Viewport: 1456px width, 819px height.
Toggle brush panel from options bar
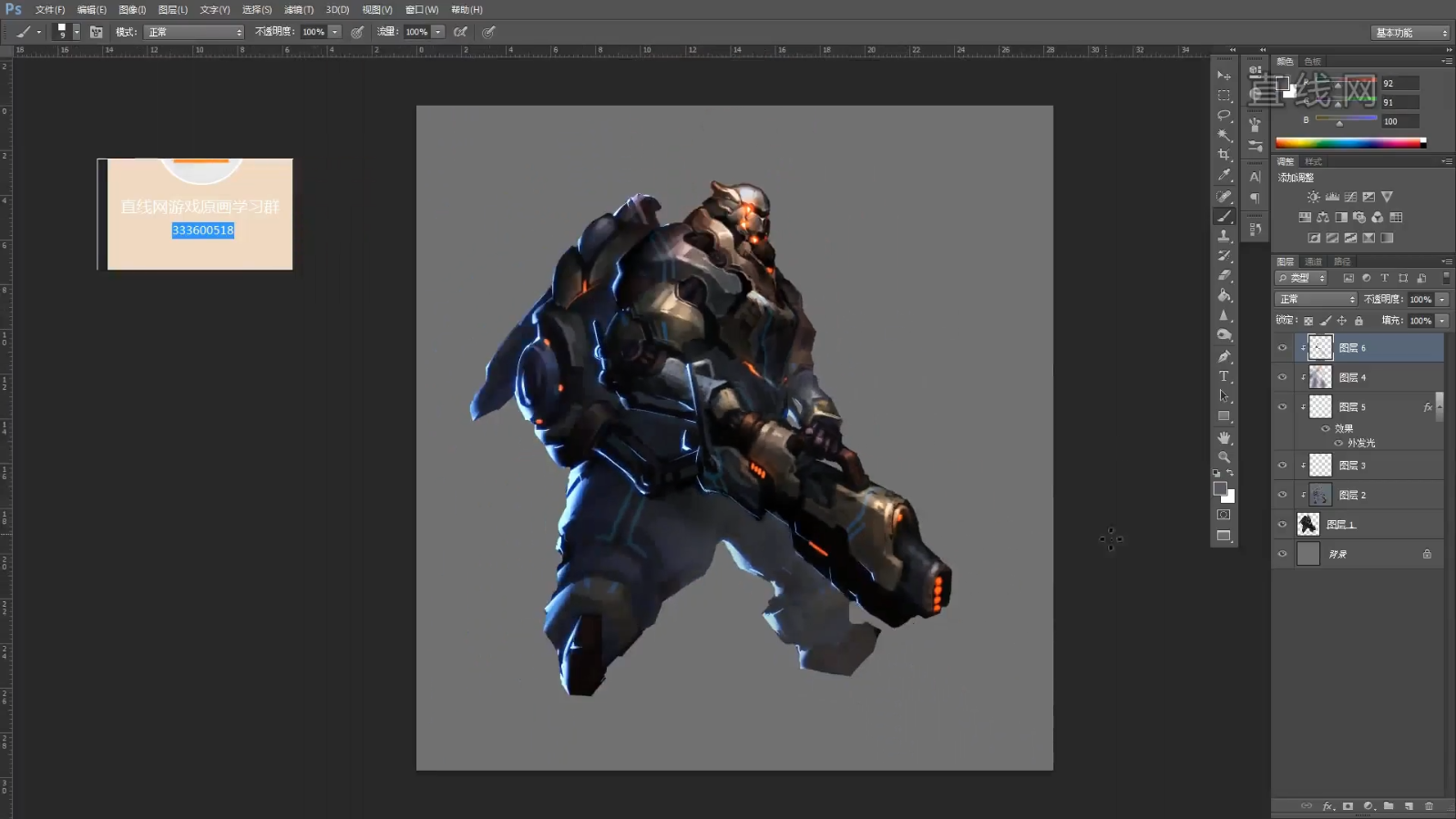click(x=96, y=32)
